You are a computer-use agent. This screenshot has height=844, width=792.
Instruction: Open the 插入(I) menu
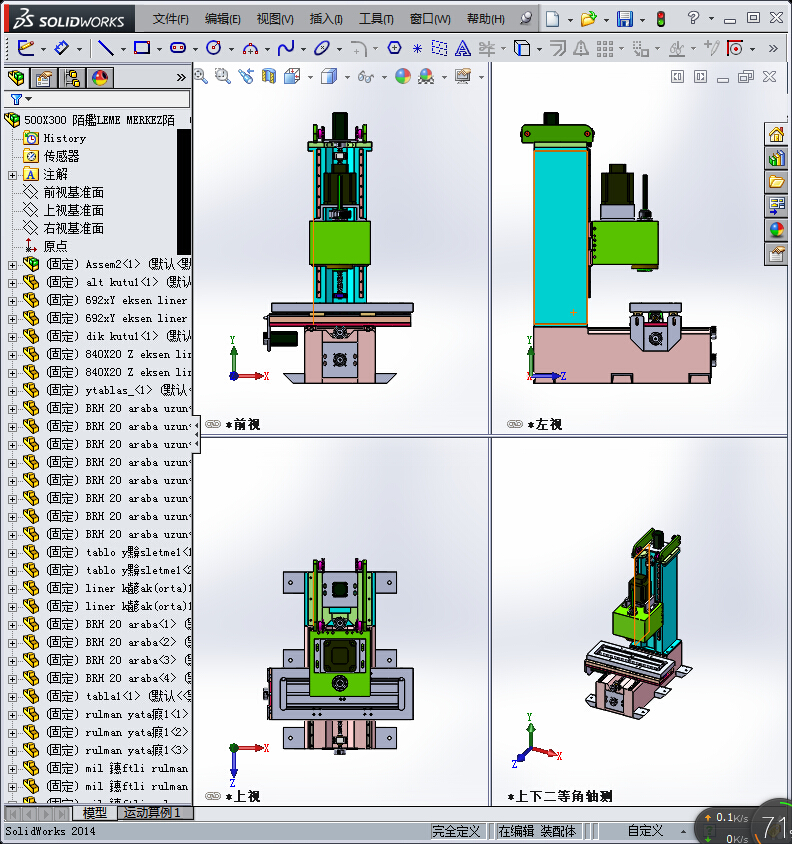coord(326,19)
